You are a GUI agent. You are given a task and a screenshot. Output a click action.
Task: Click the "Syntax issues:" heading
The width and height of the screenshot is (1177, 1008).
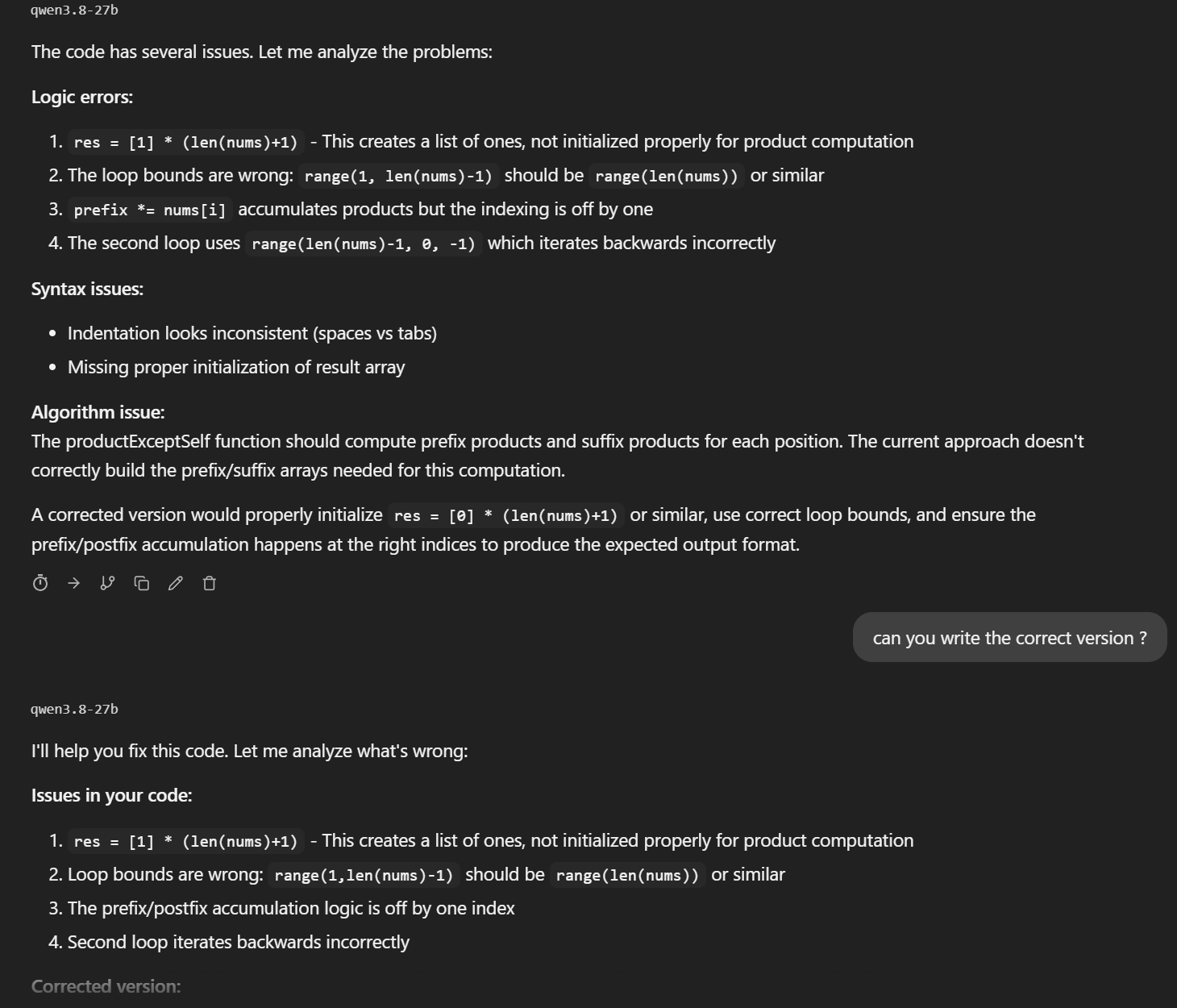[x=87, y=289]
